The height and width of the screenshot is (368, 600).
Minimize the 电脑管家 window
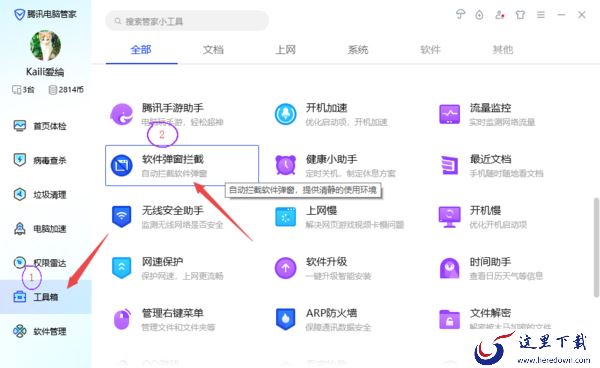tap(561, 15)
